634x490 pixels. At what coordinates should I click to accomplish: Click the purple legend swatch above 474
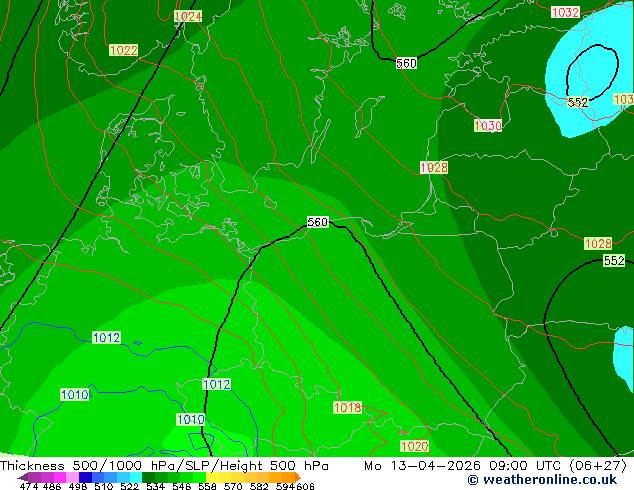click(34, 477)
